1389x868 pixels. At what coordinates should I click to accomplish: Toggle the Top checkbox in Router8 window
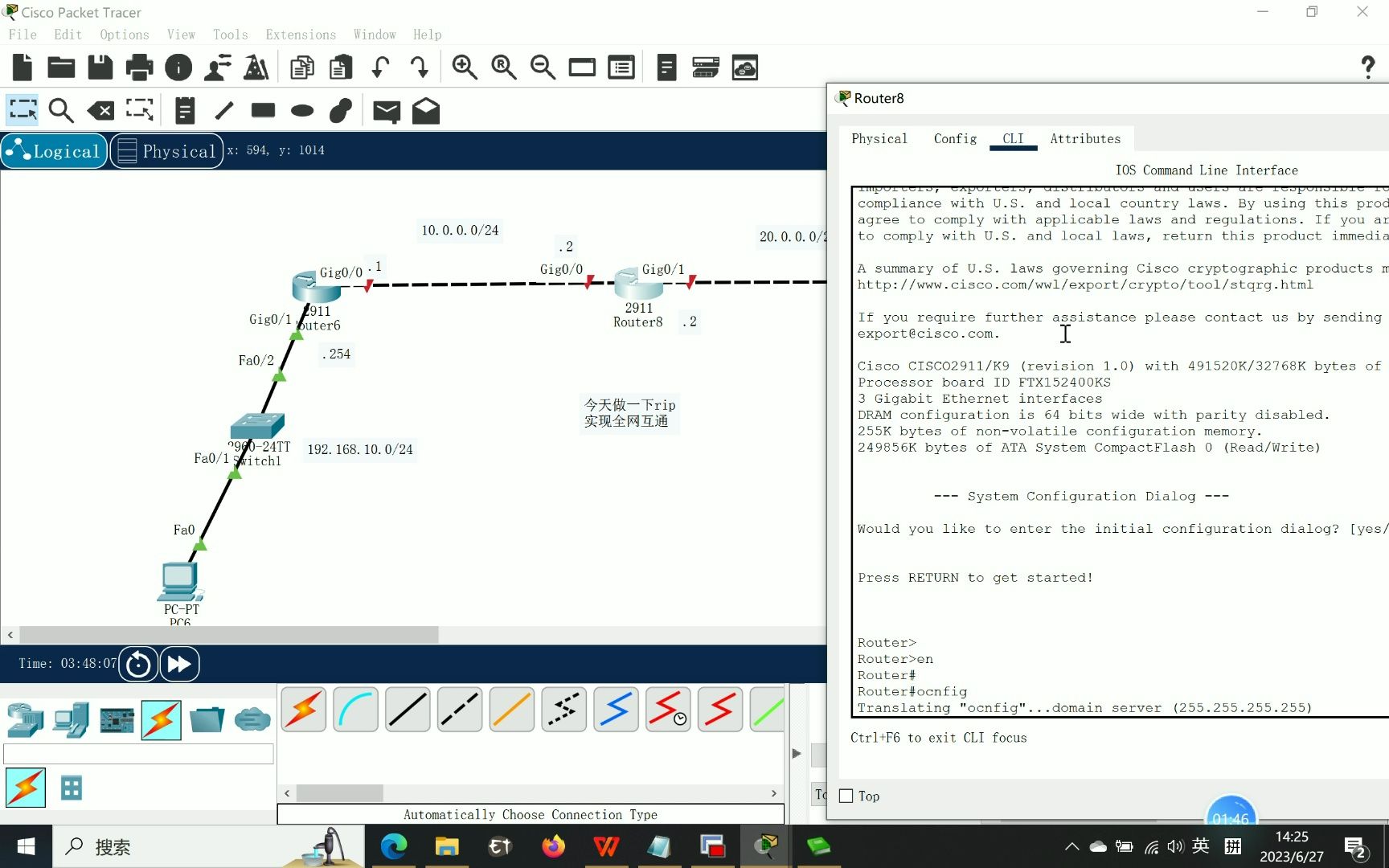[x=846, y=796]
